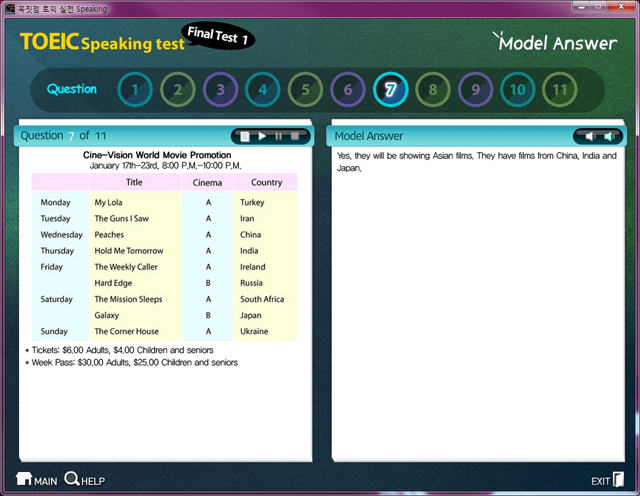The width and height of the screenshot is (640, 496).
Task: Navigate to question 8
Action: pos(433,90)
